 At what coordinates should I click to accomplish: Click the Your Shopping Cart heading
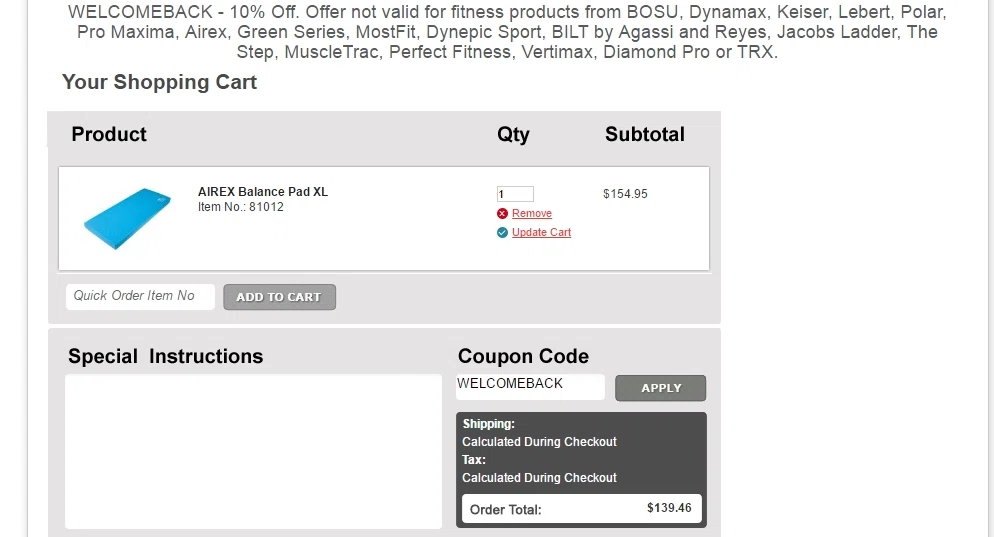(x=159, y=82)
